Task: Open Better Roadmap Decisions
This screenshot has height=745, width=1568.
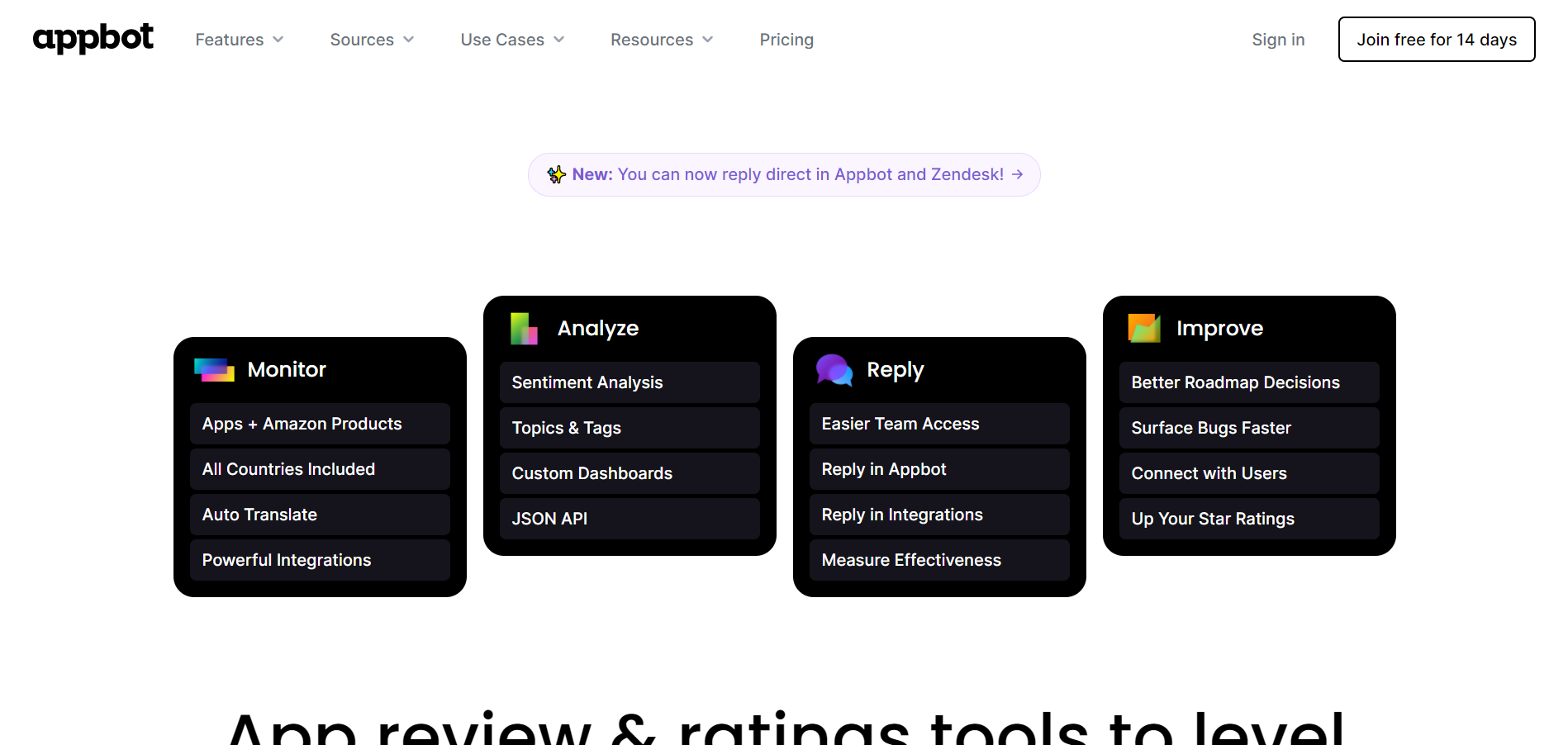Action: click(1249, 382)
